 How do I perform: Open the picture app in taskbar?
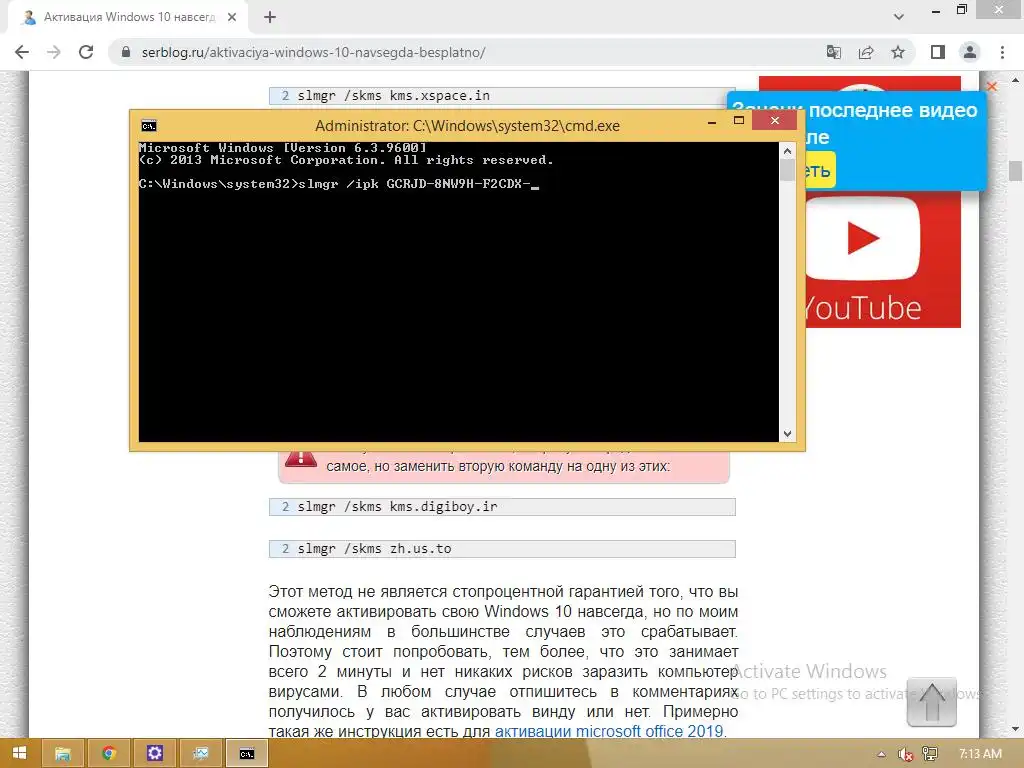(200, 754)
